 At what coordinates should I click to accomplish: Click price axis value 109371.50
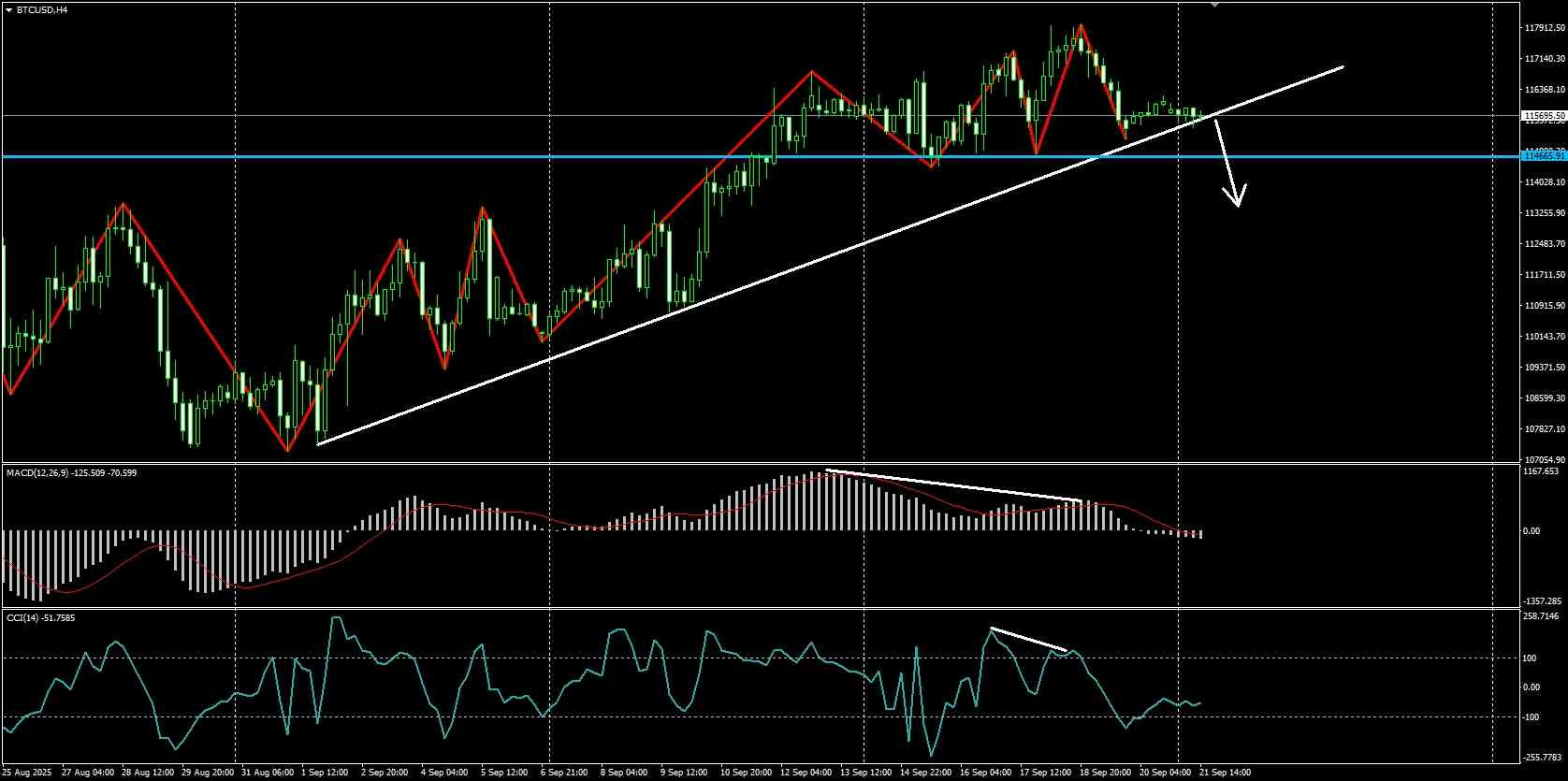coord(1545,368)
